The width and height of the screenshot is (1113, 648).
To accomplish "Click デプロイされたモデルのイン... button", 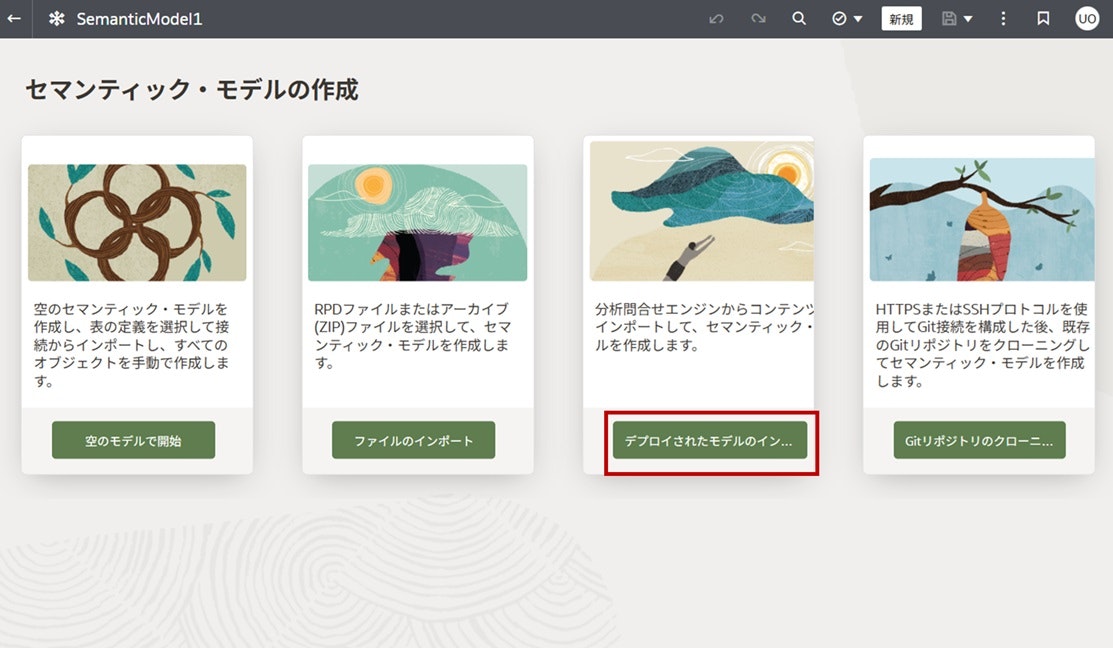I will tap(710, 440).
